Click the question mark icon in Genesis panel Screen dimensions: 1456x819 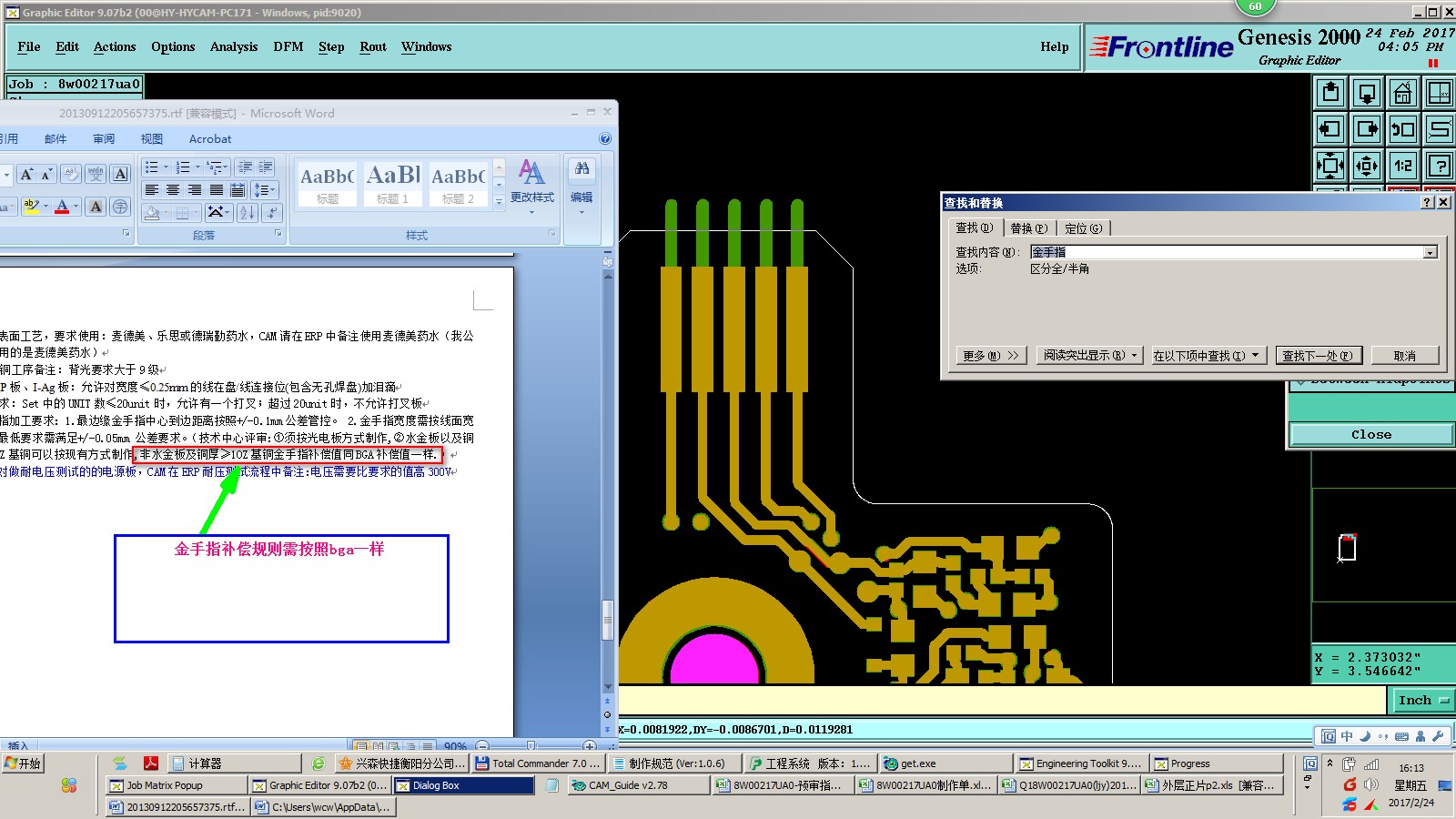(1440, 166)
